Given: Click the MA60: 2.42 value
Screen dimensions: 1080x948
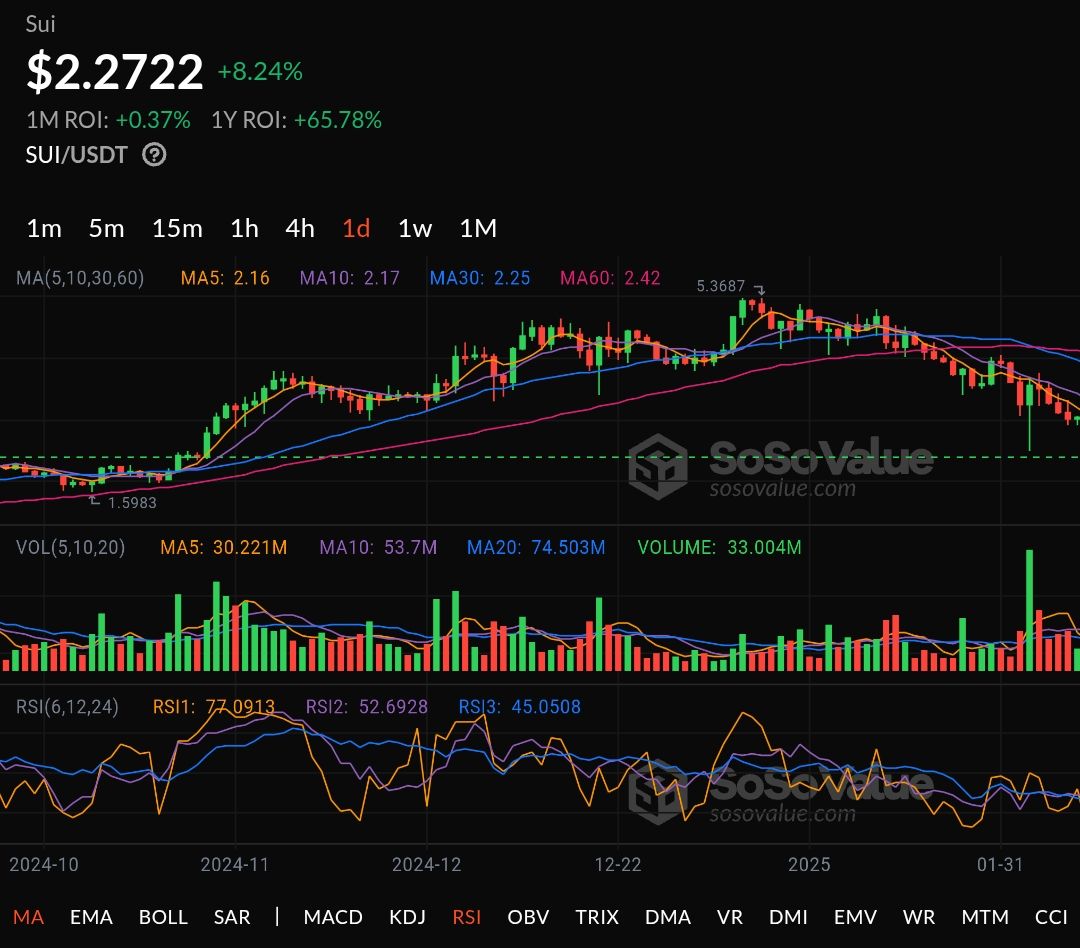Looking at the screenshot, I should (610, 278).
